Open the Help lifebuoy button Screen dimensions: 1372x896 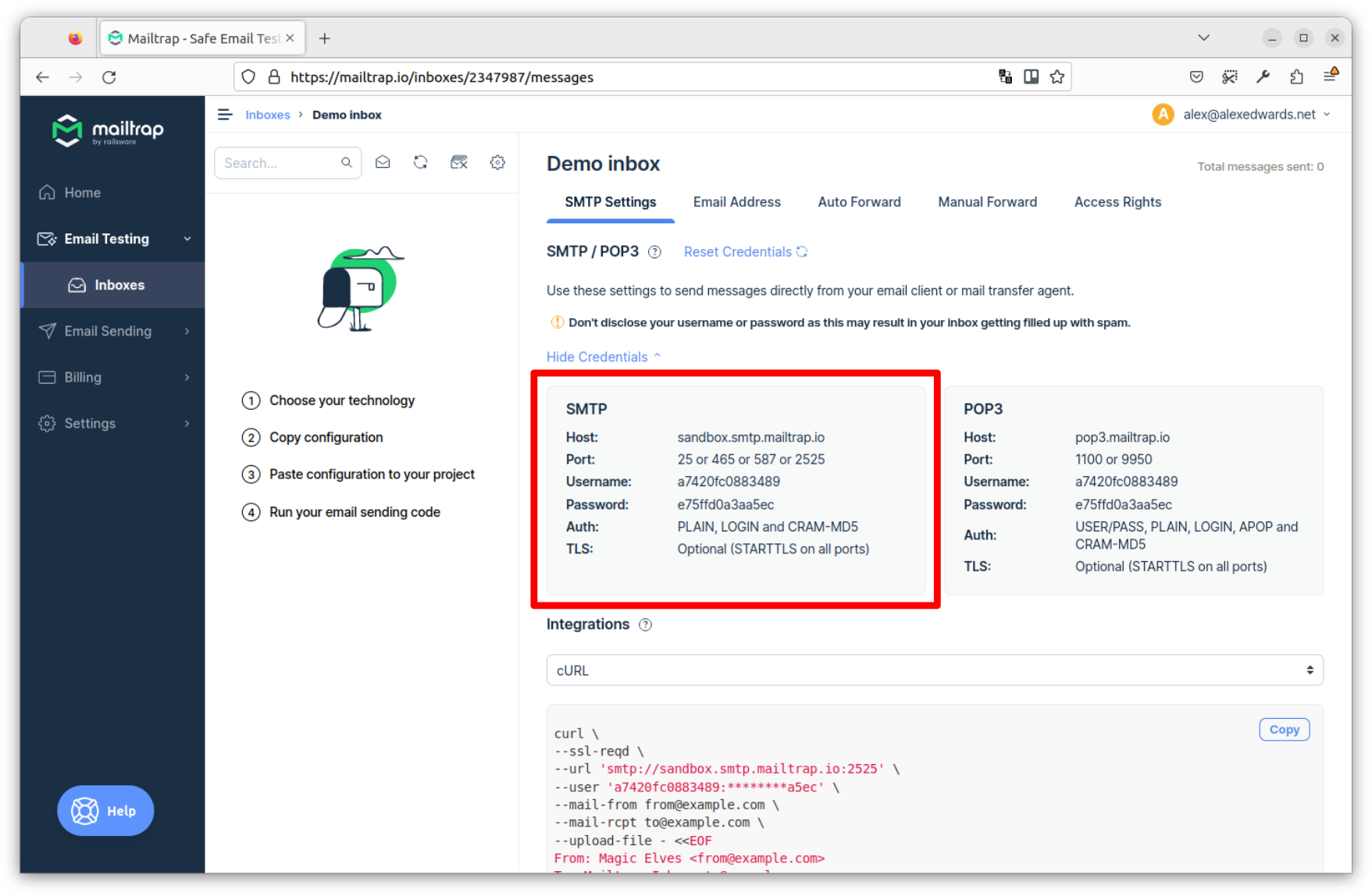click(x=105, y=810)
